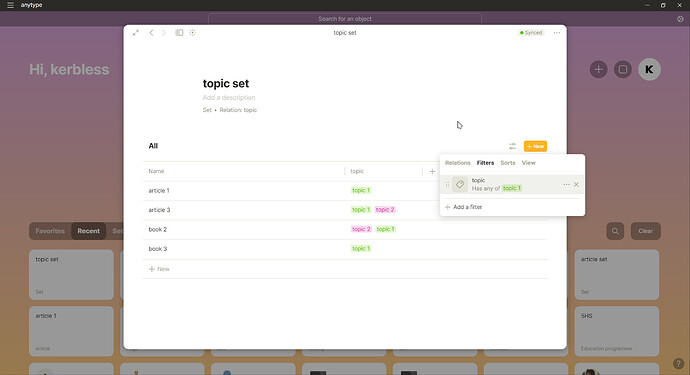
Task: Open the settings icon at top right
Action: 680,19
